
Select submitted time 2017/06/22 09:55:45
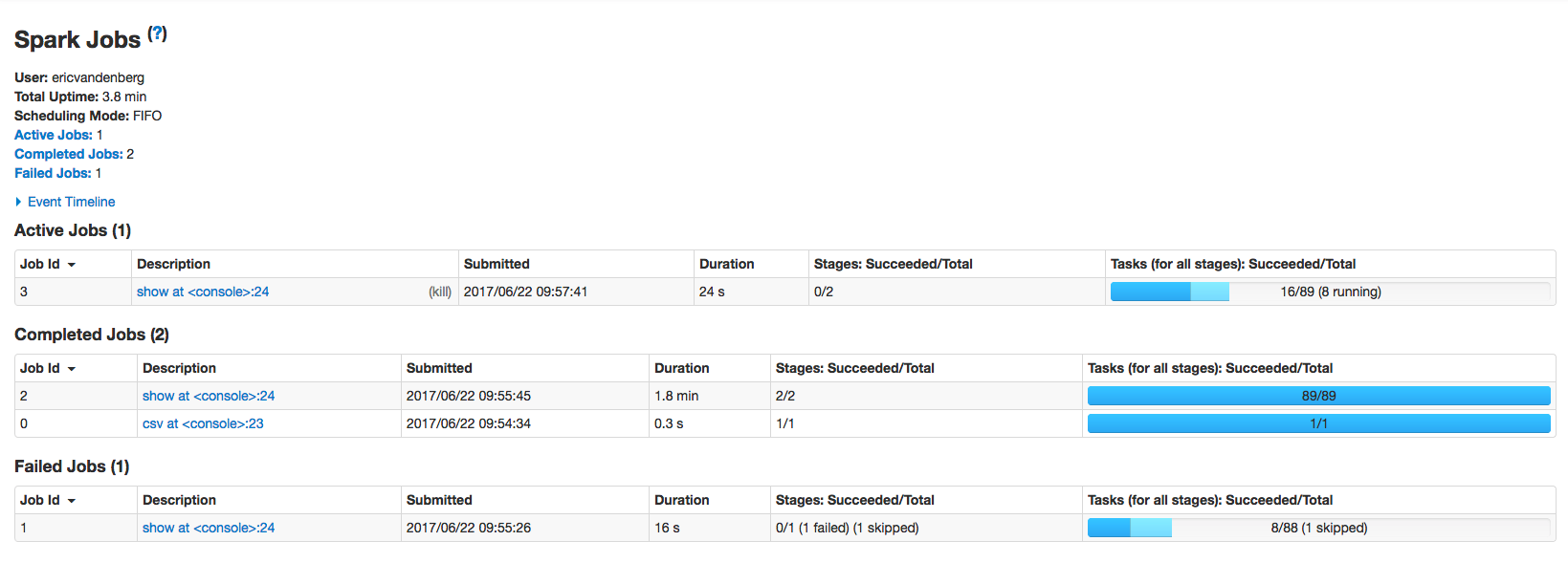pos(469,396)
